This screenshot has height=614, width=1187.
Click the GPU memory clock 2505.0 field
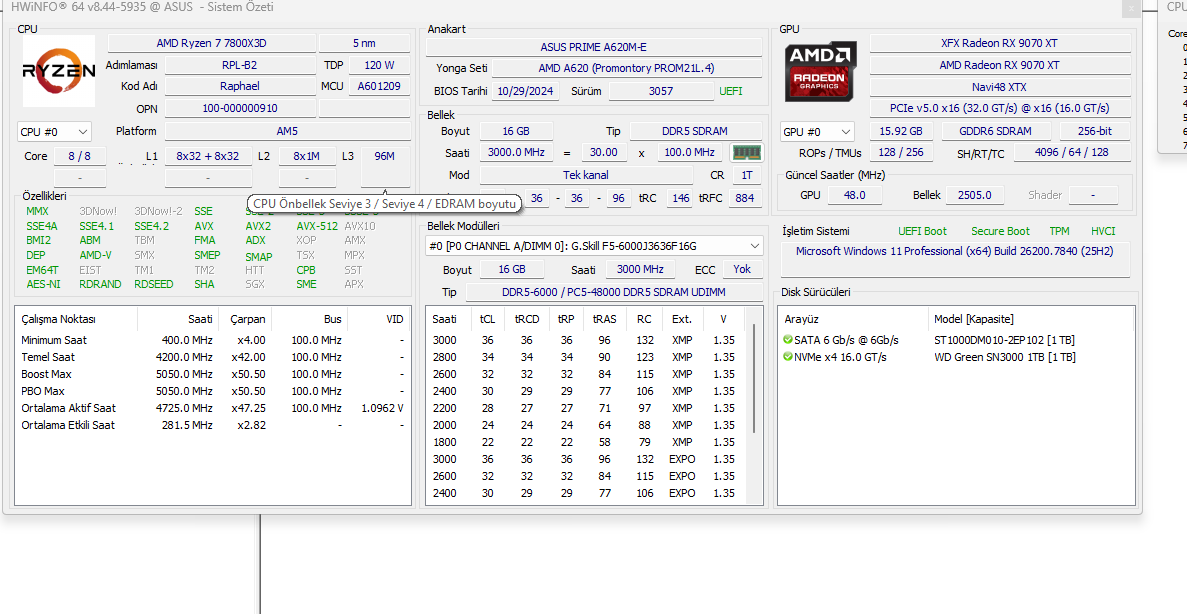(x=974, y=195)
